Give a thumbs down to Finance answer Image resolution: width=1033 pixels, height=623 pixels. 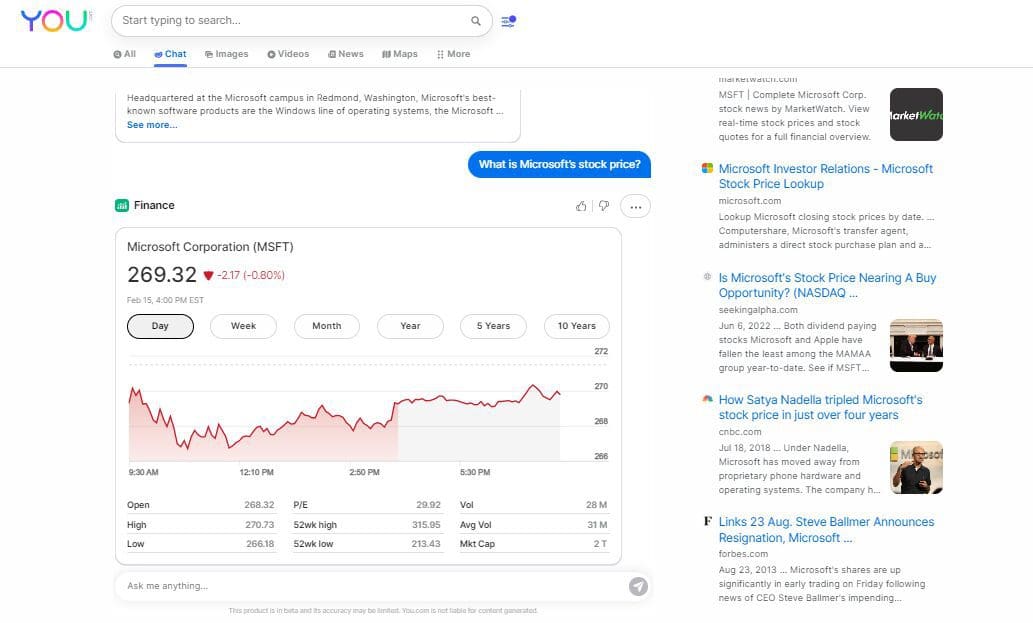[x=604, y=206]
